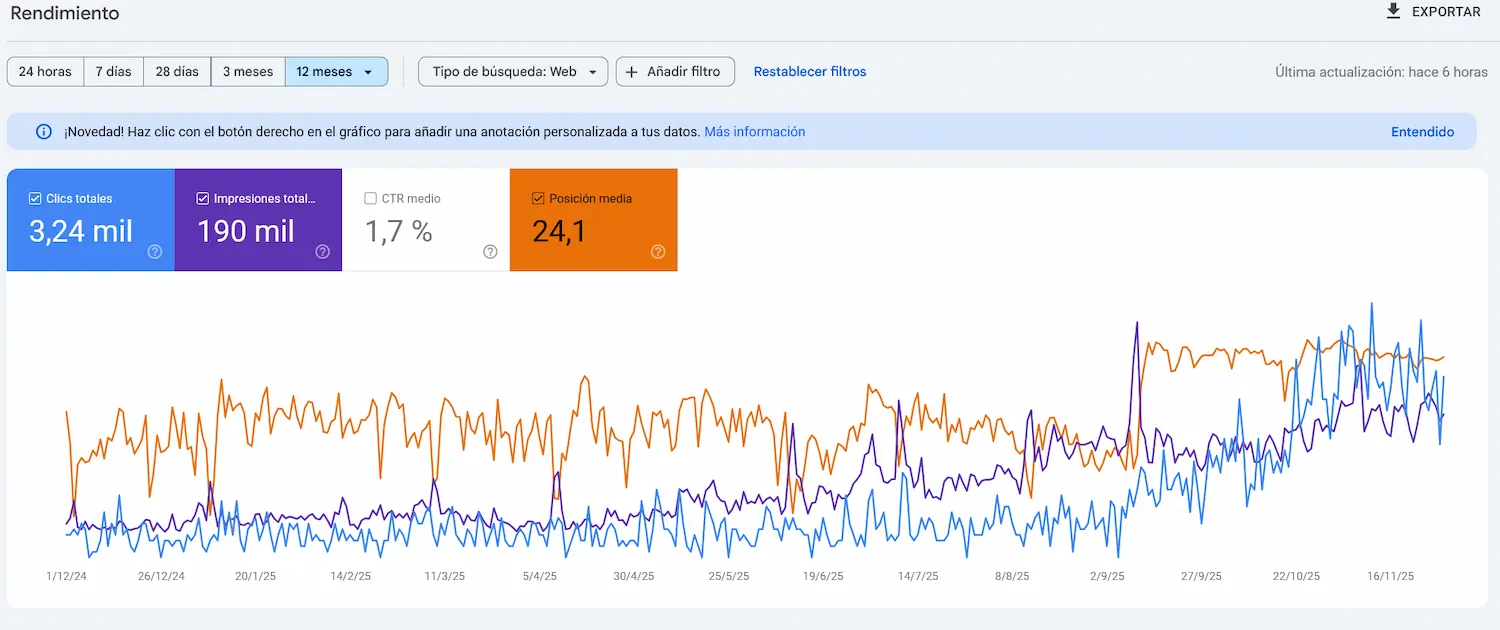1500x630 pixels.
Task: Choose the 3 meses date range
Action: 248,72
